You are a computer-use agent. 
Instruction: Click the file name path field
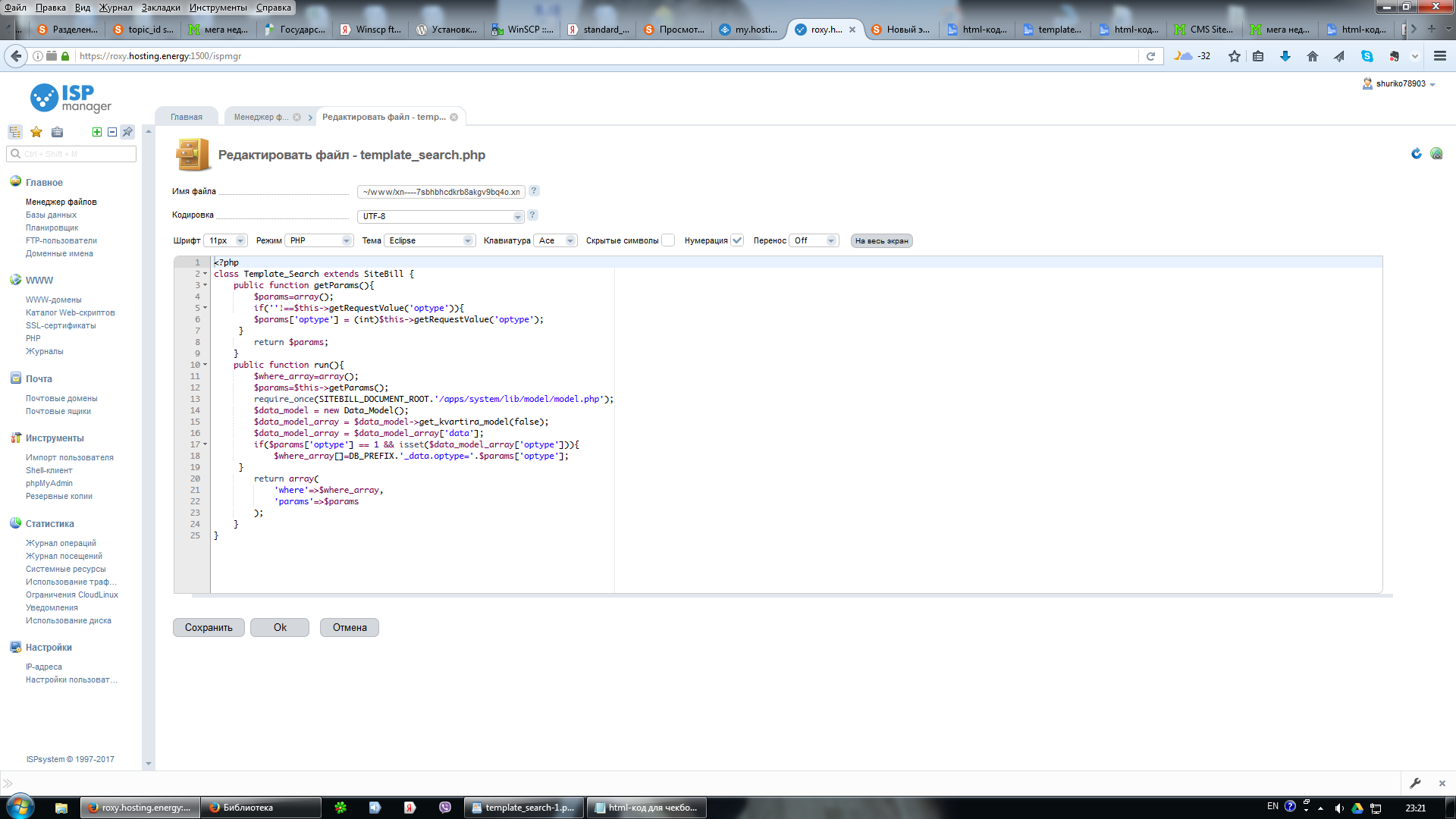[441, 192]
